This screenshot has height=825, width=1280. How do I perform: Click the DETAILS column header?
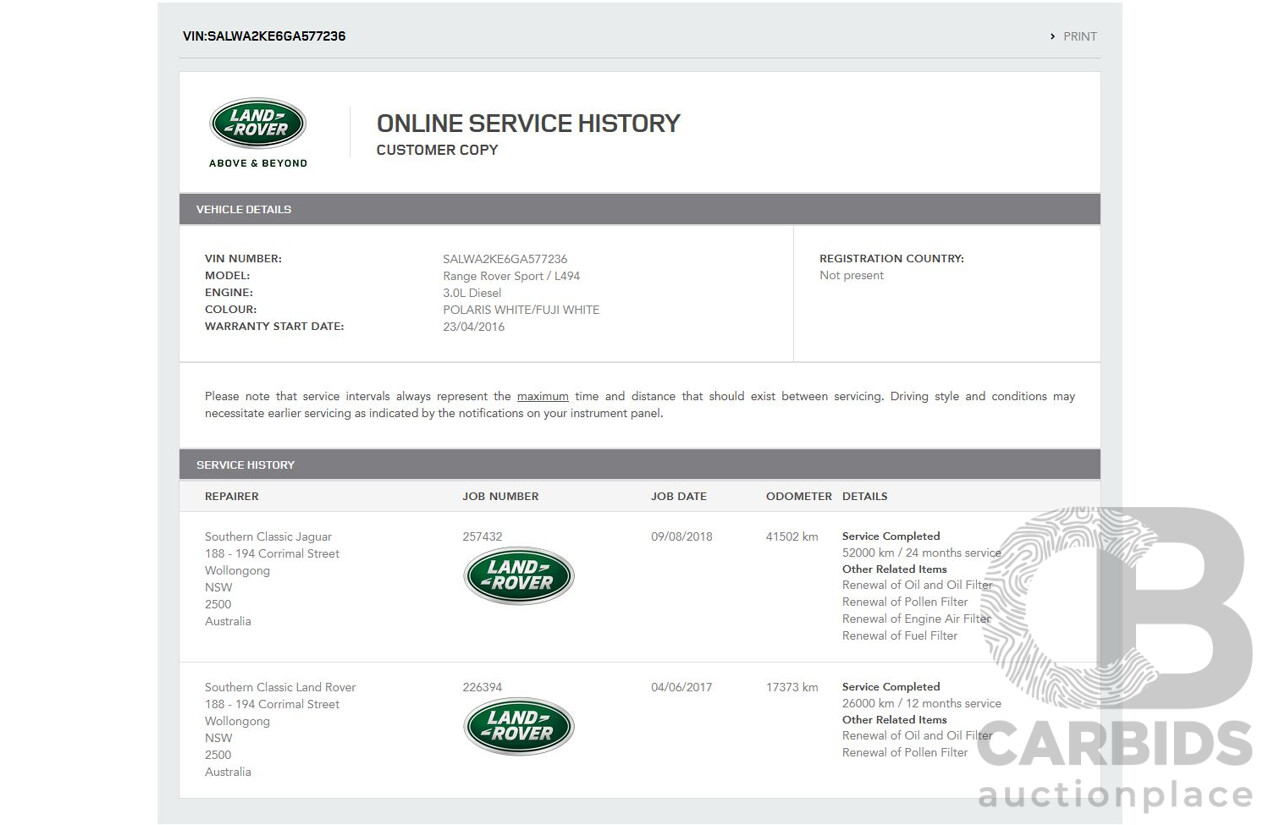pyautogui.click(x=865, y=496)
